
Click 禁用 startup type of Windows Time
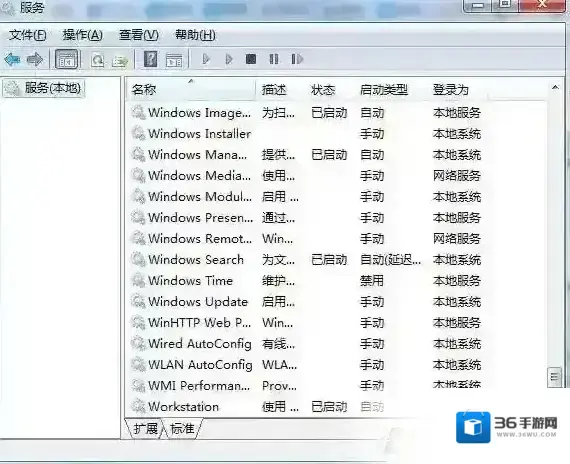[372, 281]
